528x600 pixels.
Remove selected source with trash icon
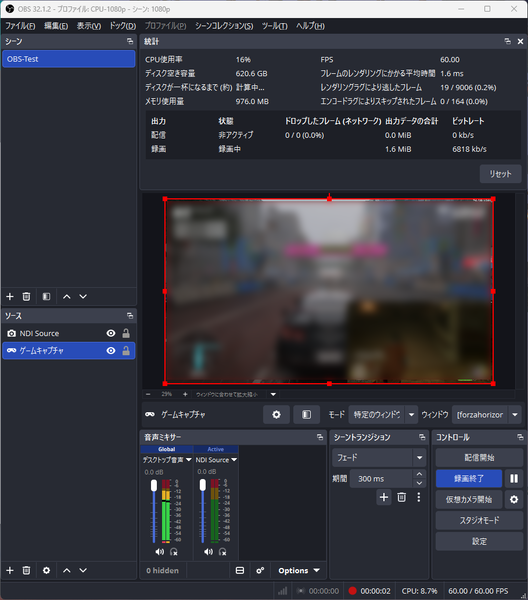click(26, 571)
